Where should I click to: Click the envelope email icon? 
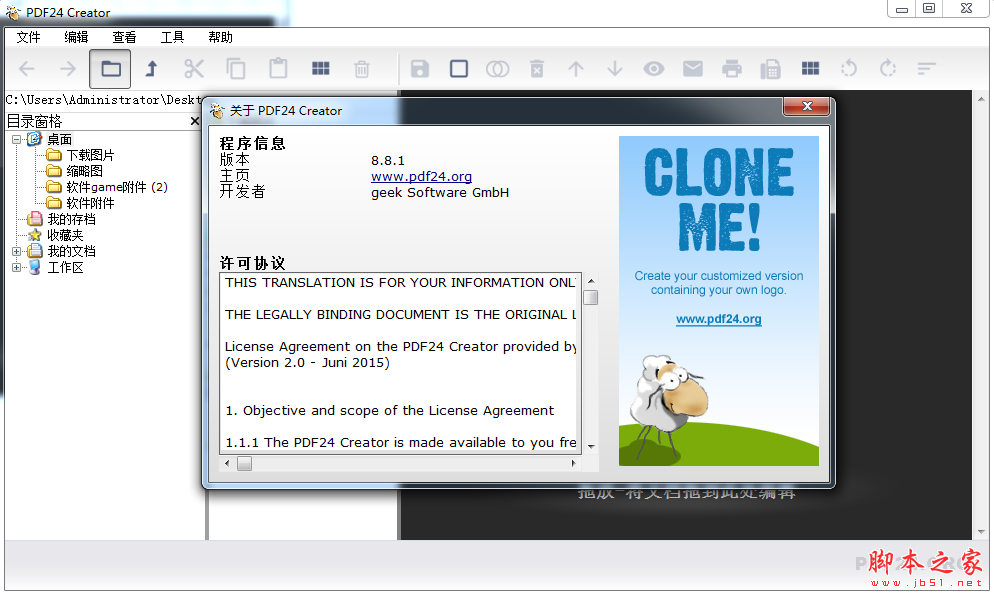coord(693,68)
